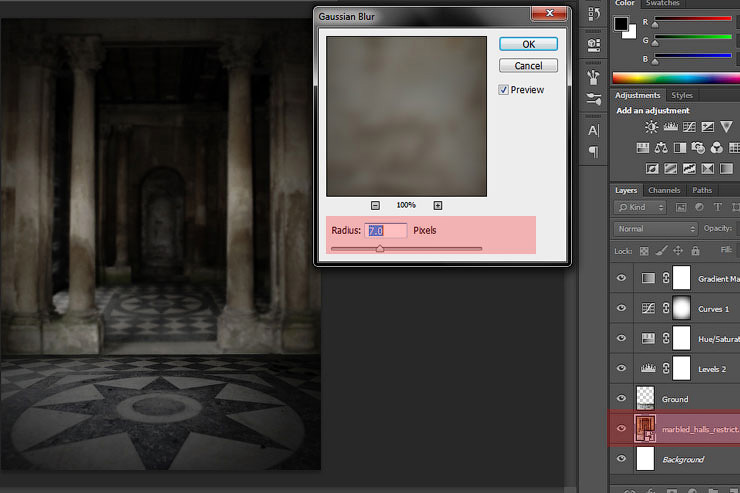Image resolution: width=740 pixels, height=493 pixels.
Task: Click the zoom in plus button in preview
Action: coord(437,205)
